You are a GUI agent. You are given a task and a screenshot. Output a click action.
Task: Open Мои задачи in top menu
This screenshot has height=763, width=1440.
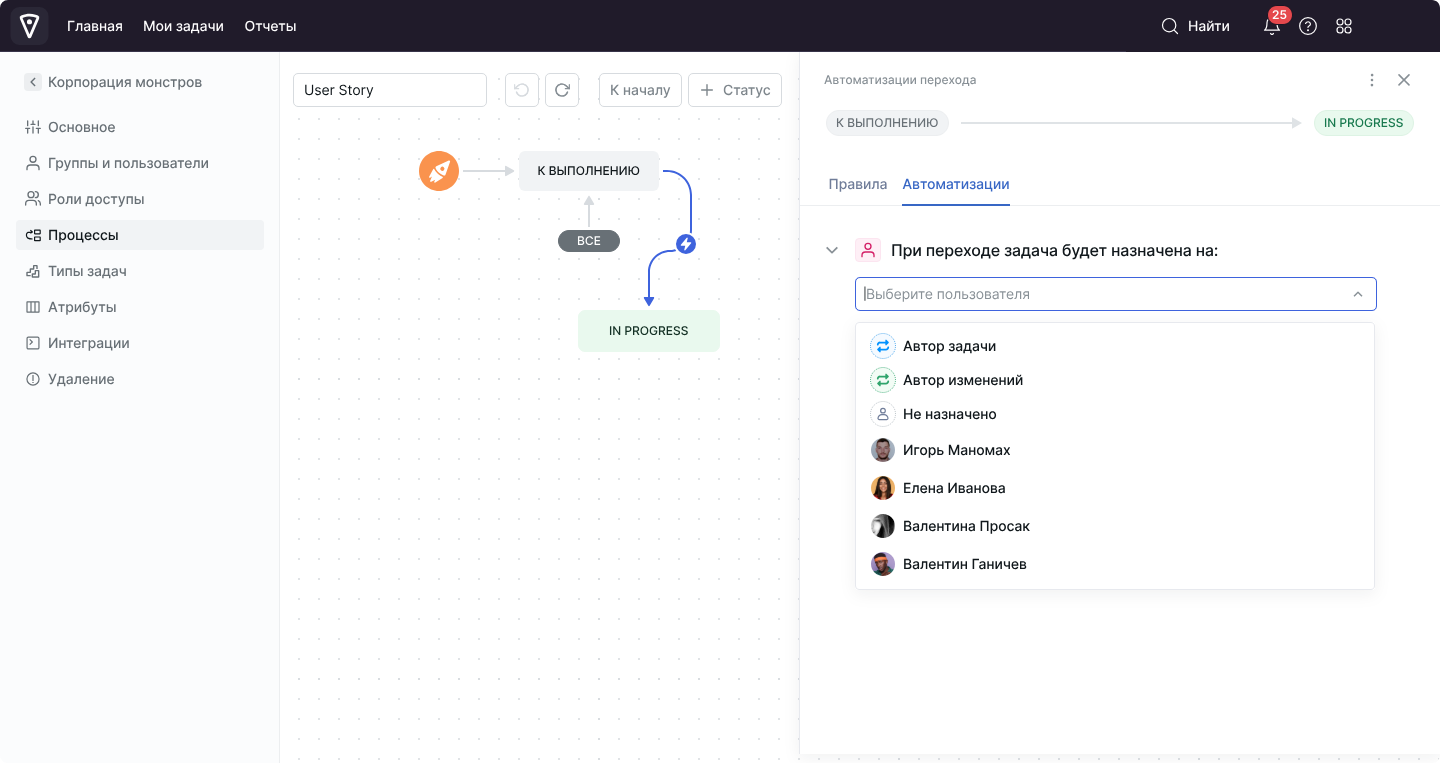[x=183, y=26]
